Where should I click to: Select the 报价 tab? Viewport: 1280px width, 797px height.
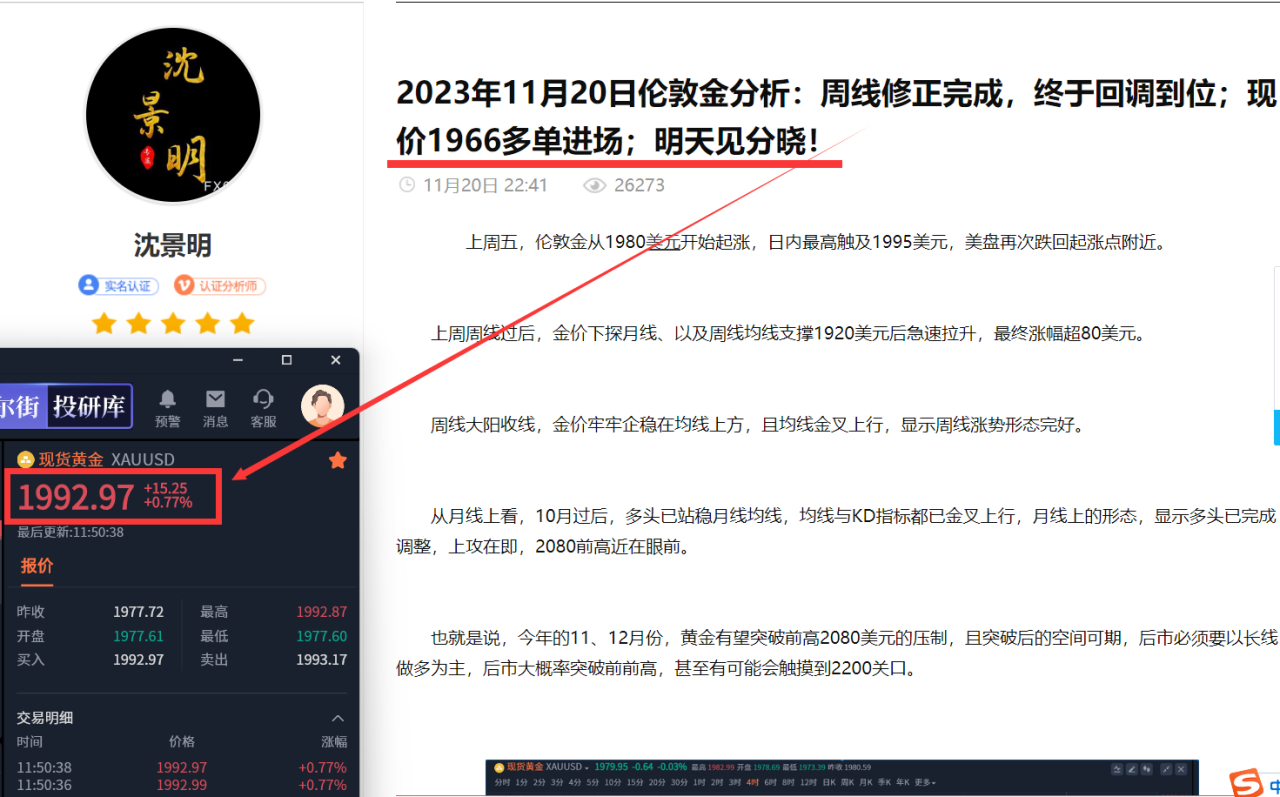37,566
